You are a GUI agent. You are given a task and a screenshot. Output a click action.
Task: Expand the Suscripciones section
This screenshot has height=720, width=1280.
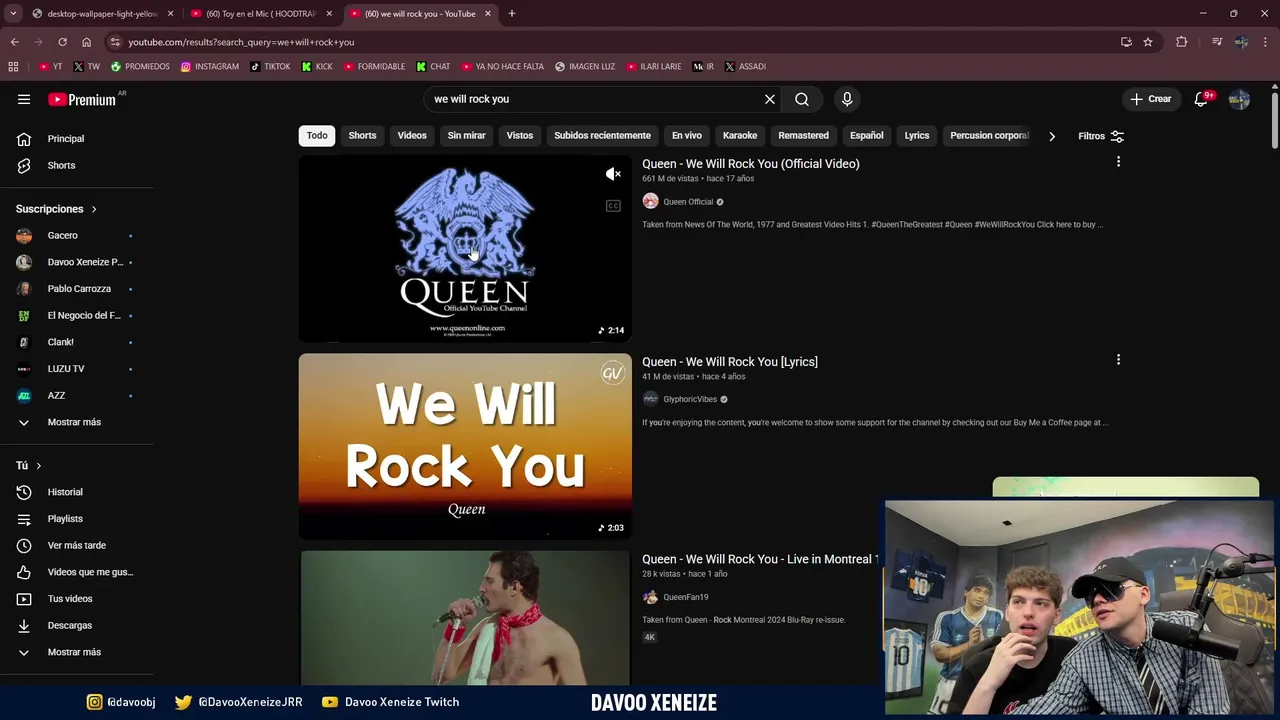56,209
